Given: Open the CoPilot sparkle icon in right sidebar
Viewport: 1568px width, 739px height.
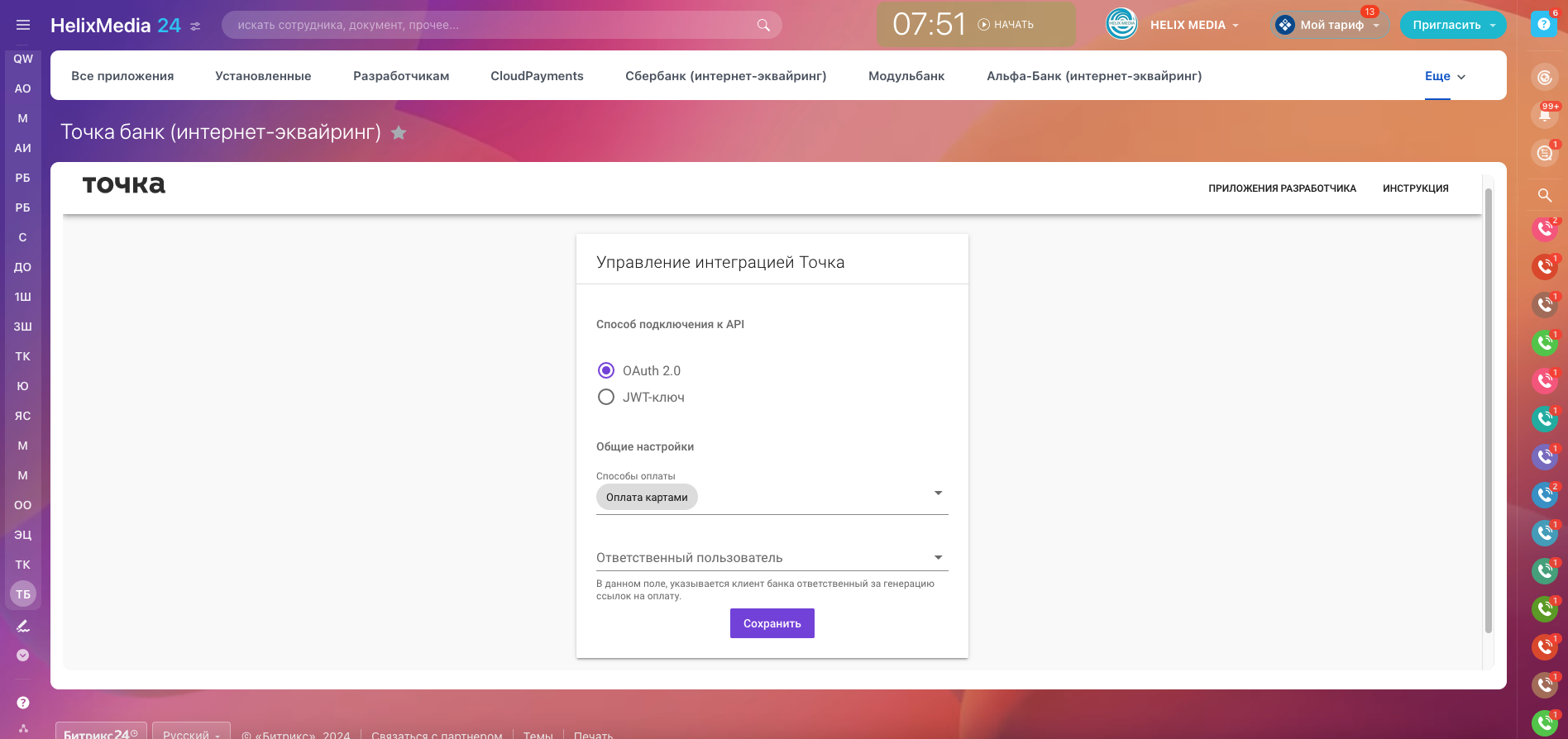Looking at the screenshot, I should 1544,78.
